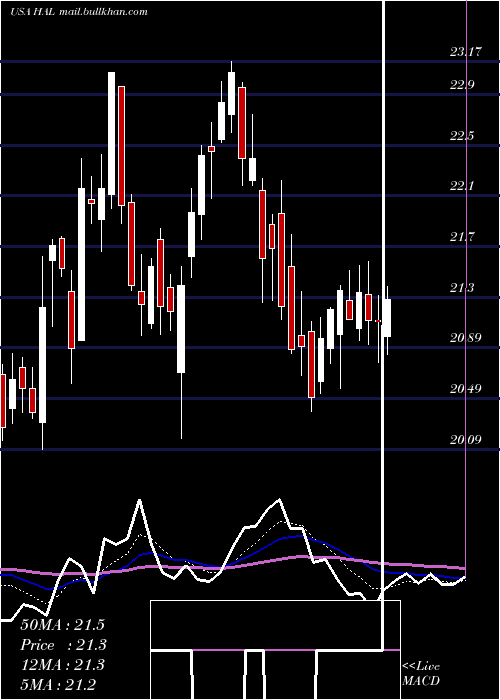Click the tall white candlestick reaching above 22.9
This screenshot has width=500, height=700.
tap(111, 133)
